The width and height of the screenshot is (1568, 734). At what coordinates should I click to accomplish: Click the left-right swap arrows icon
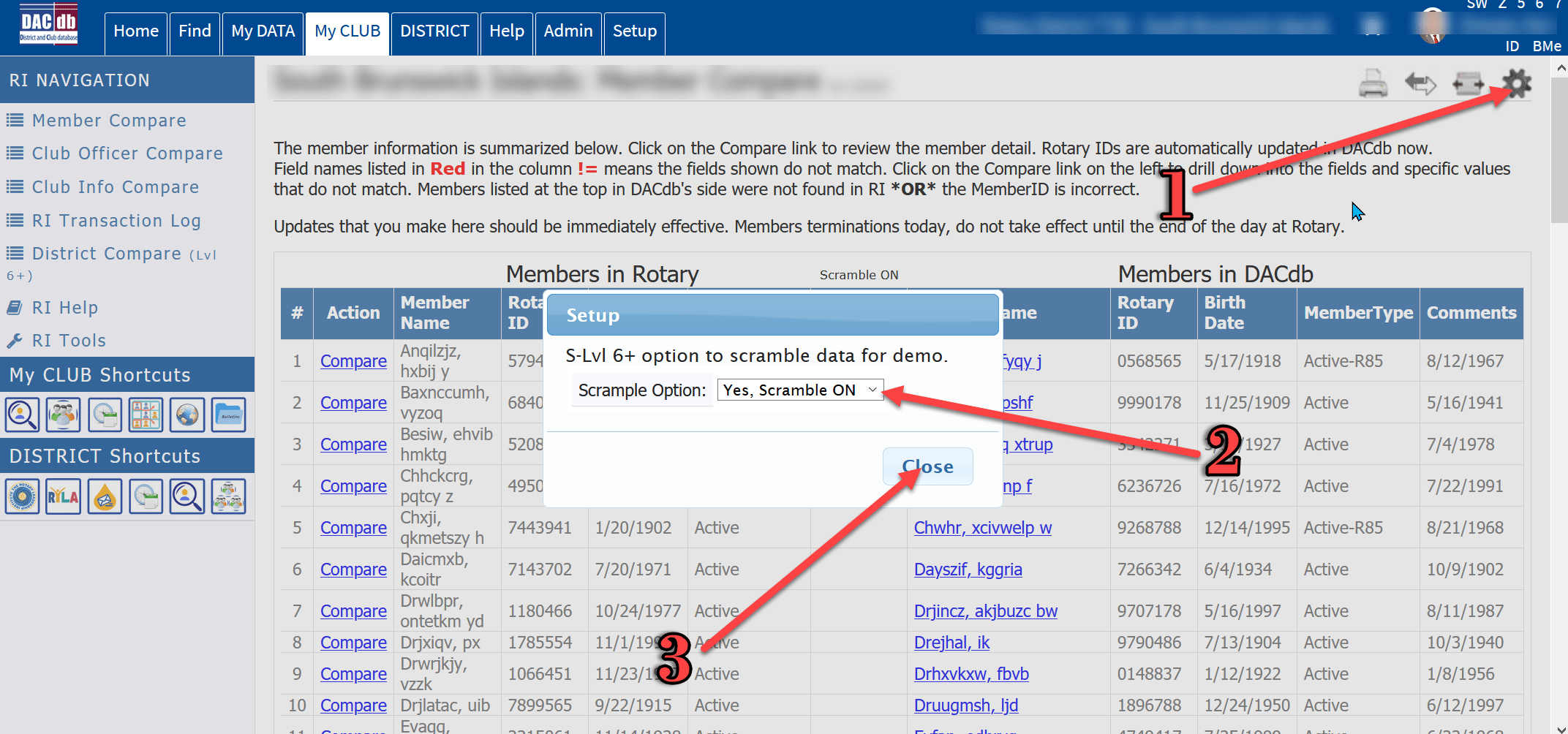click(x=1420, y=83)
